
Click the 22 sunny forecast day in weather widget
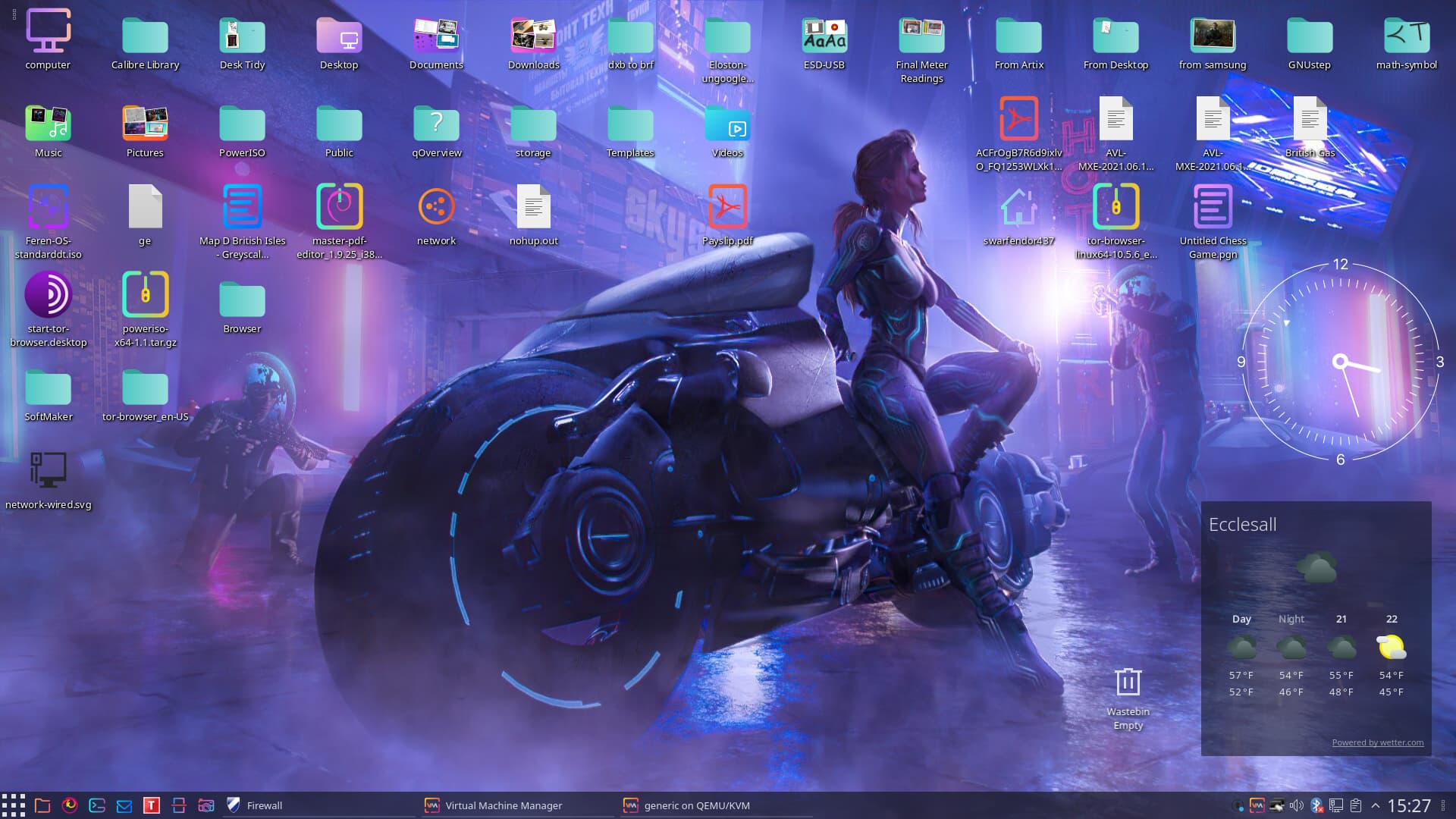[x=1391, y=654]
